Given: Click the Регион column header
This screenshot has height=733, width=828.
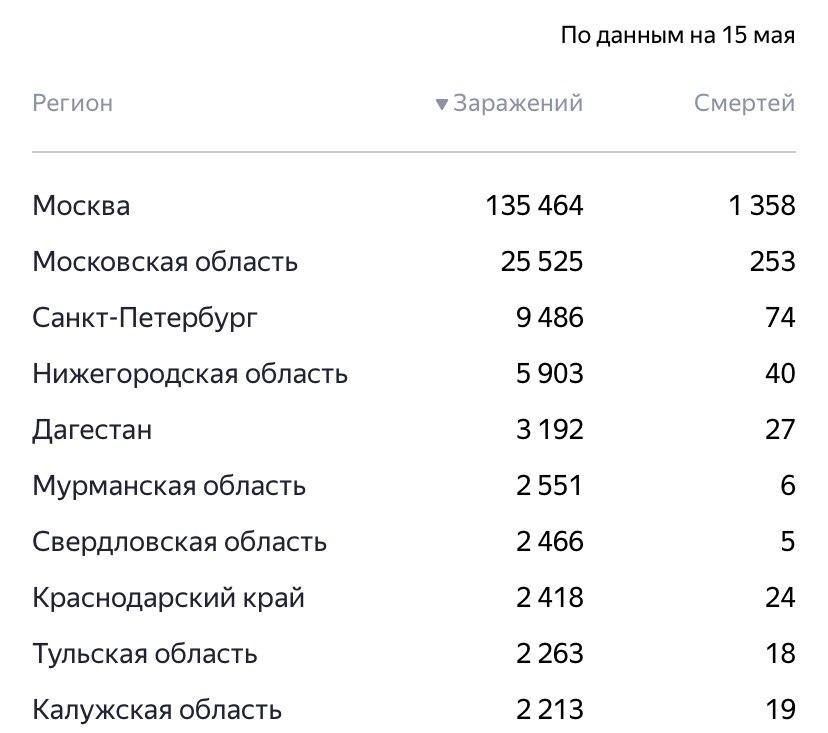Looking at the screenshot, I should pos(72,103).
